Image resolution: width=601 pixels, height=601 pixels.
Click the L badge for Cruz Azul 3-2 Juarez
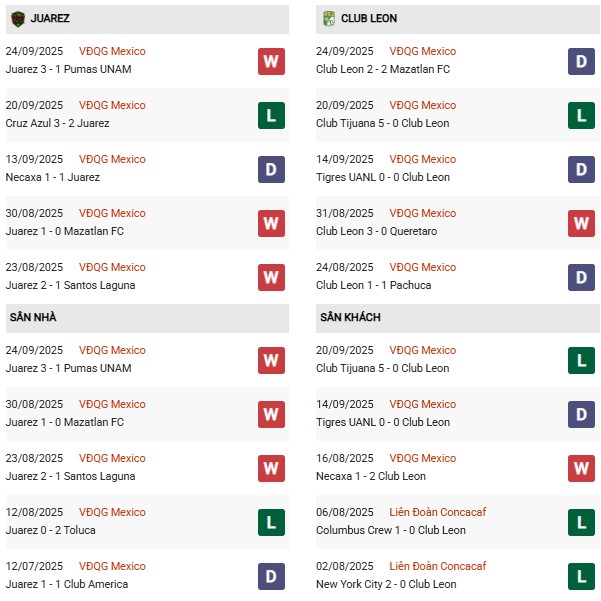click(271, 115)
